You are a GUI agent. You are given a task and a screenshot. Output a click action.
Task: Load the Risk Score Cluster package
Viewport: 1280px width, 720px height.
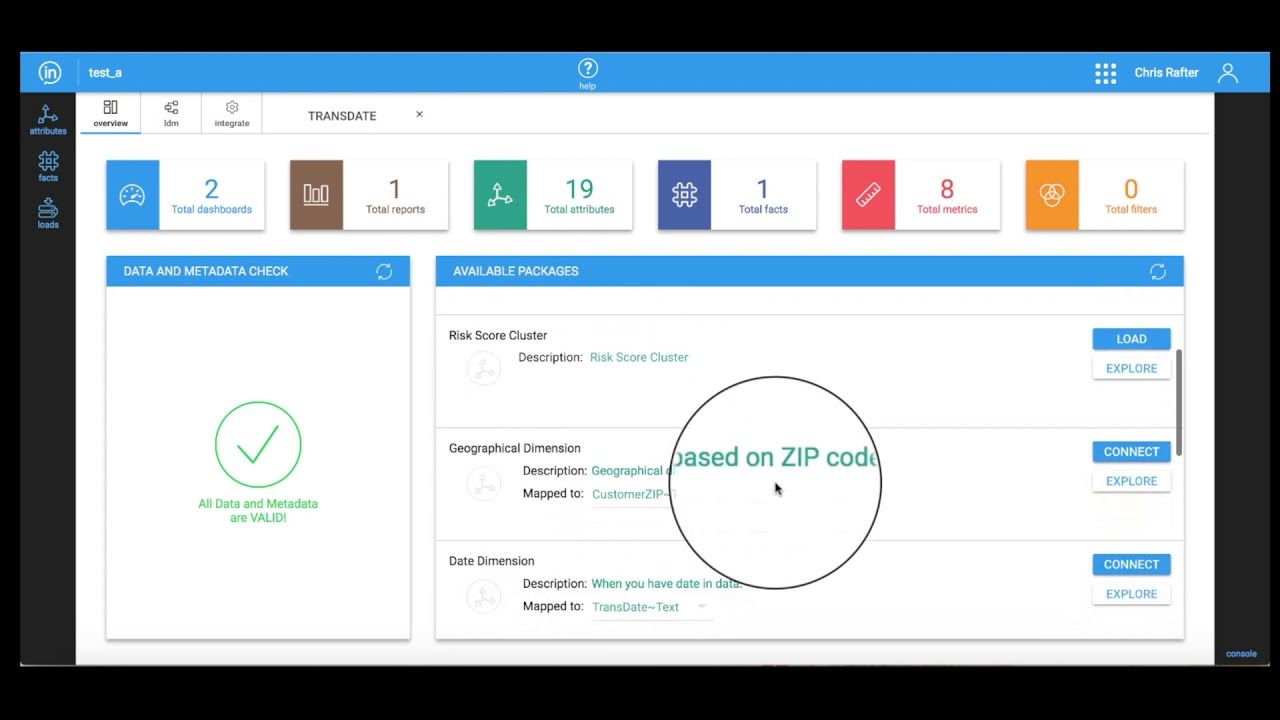[x=1131, y=338]
